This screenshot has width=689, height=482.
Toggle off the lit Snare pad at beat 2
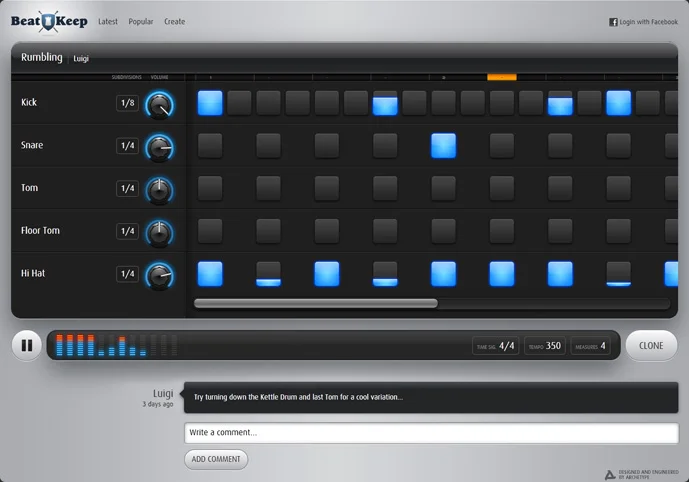tap(443, 146)
